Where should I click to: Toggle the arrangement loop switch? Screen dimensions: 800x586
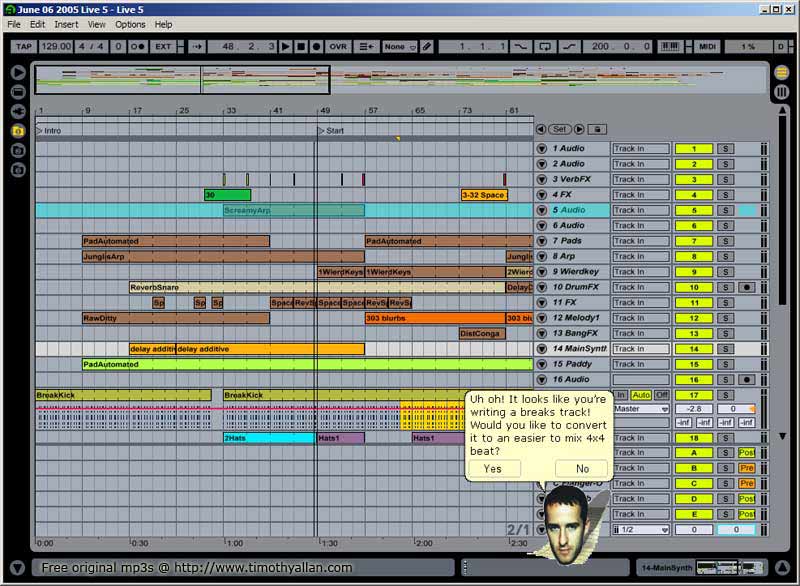tap(544, 47)
